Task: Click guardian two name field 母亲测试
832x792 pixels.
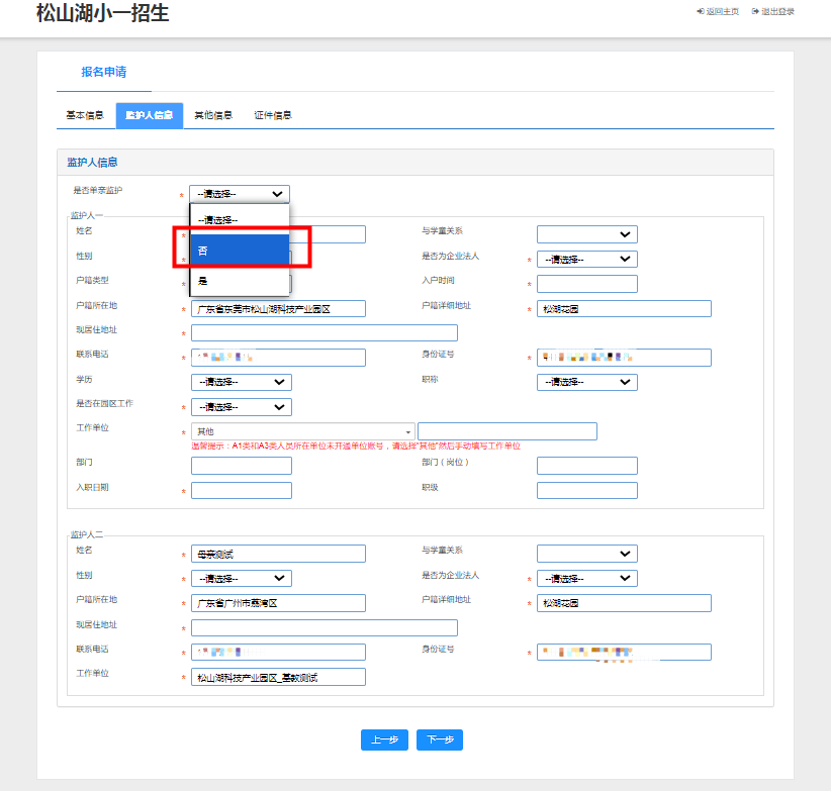Action: point(278,554)
